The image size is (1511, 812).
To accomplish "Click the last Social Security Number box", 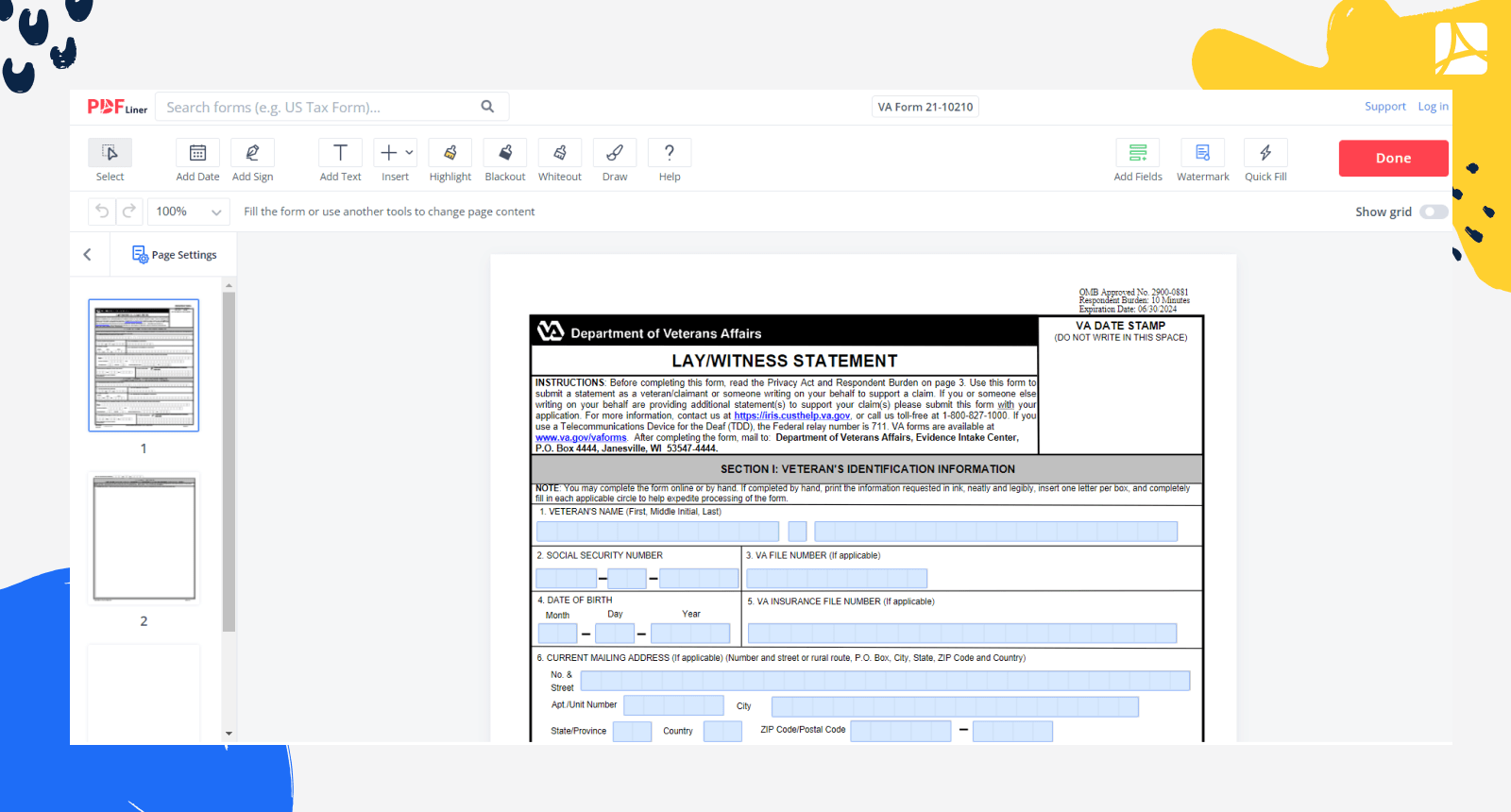I will (699, 578).
